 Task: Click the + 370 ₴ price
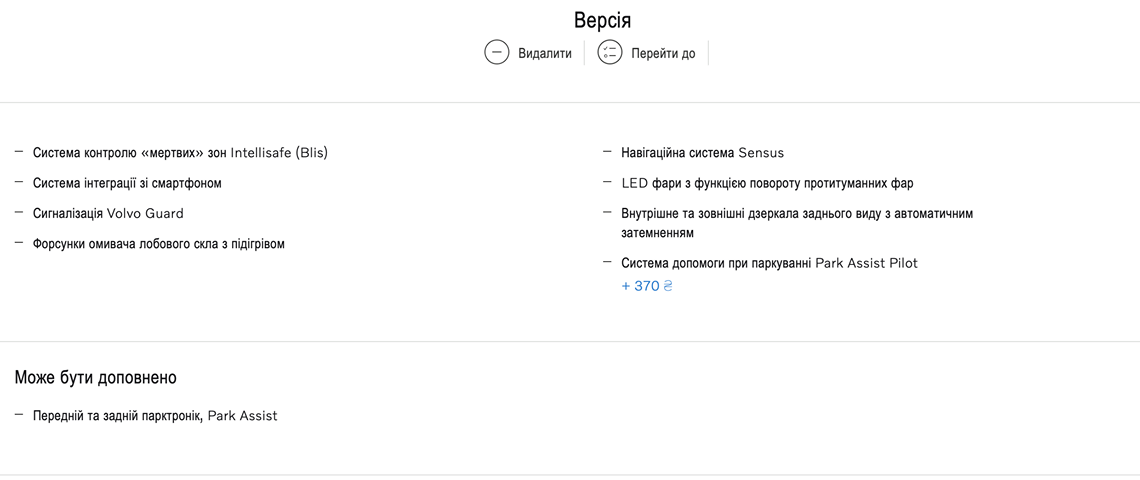(x=647, y=286)
